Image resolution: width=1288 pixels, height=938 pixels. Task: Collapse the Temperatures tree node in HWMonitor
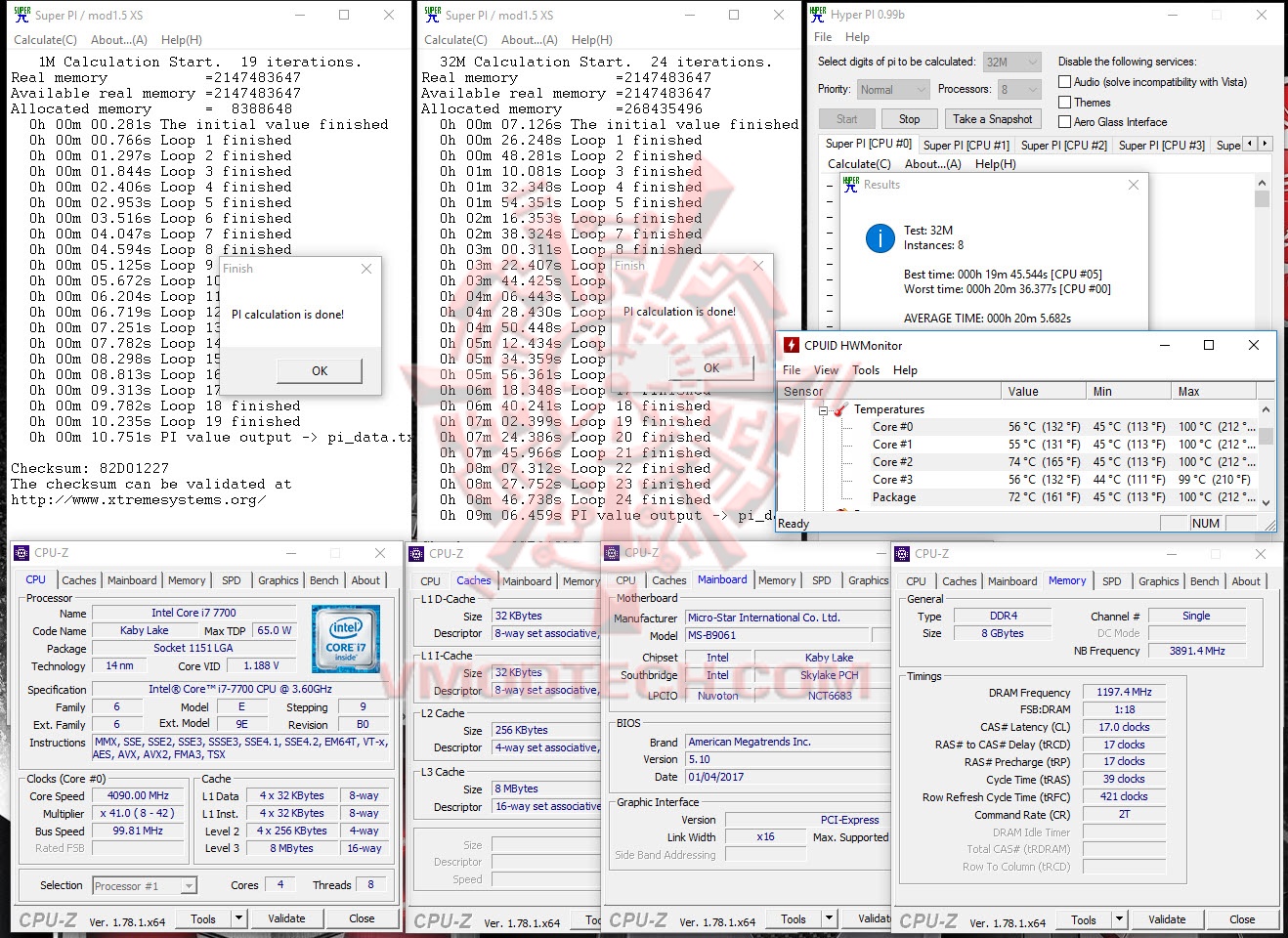click(x=824, y=410)
